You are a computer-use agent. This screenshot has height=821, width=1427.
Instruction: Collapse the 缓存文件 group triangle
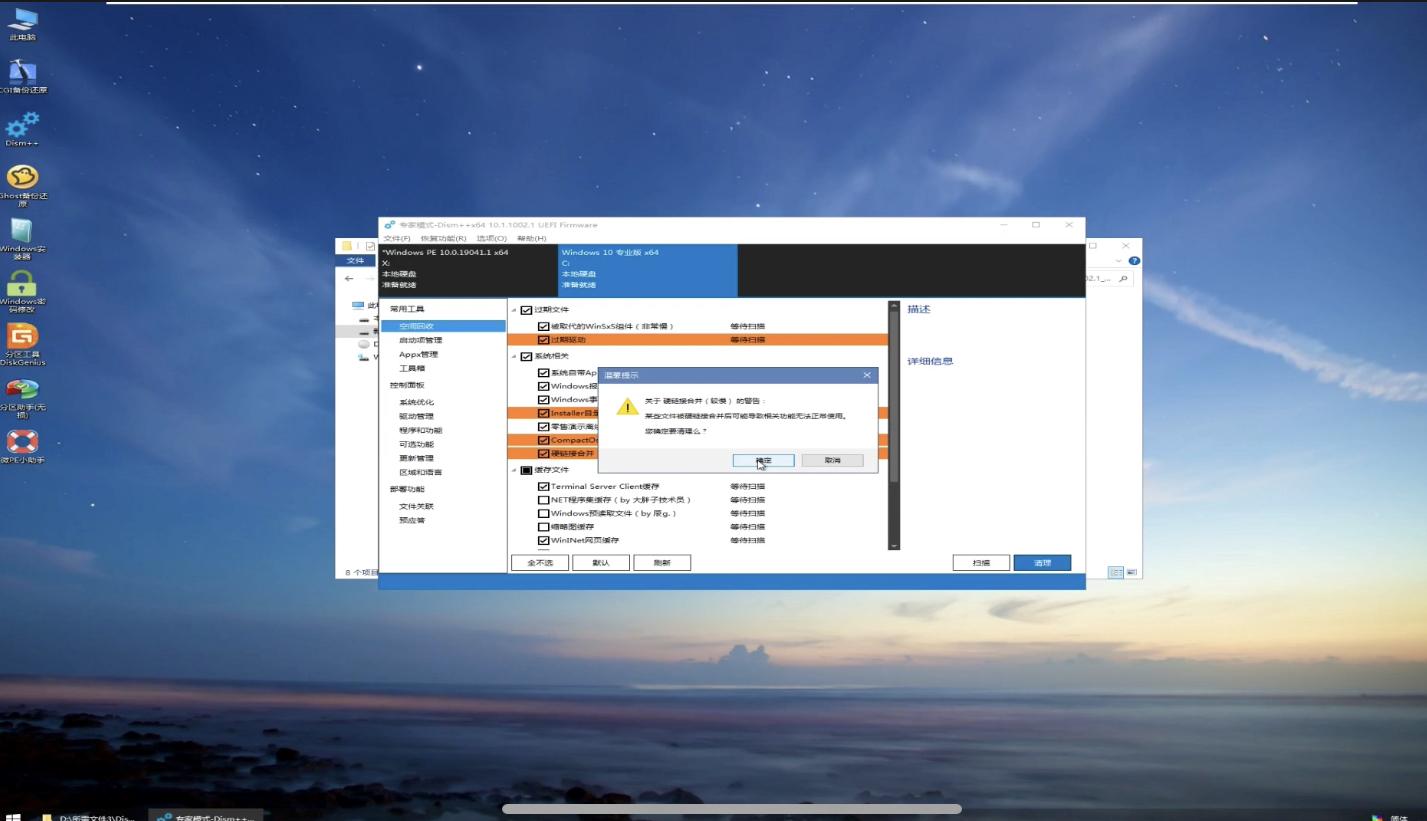tap(514, 470)
